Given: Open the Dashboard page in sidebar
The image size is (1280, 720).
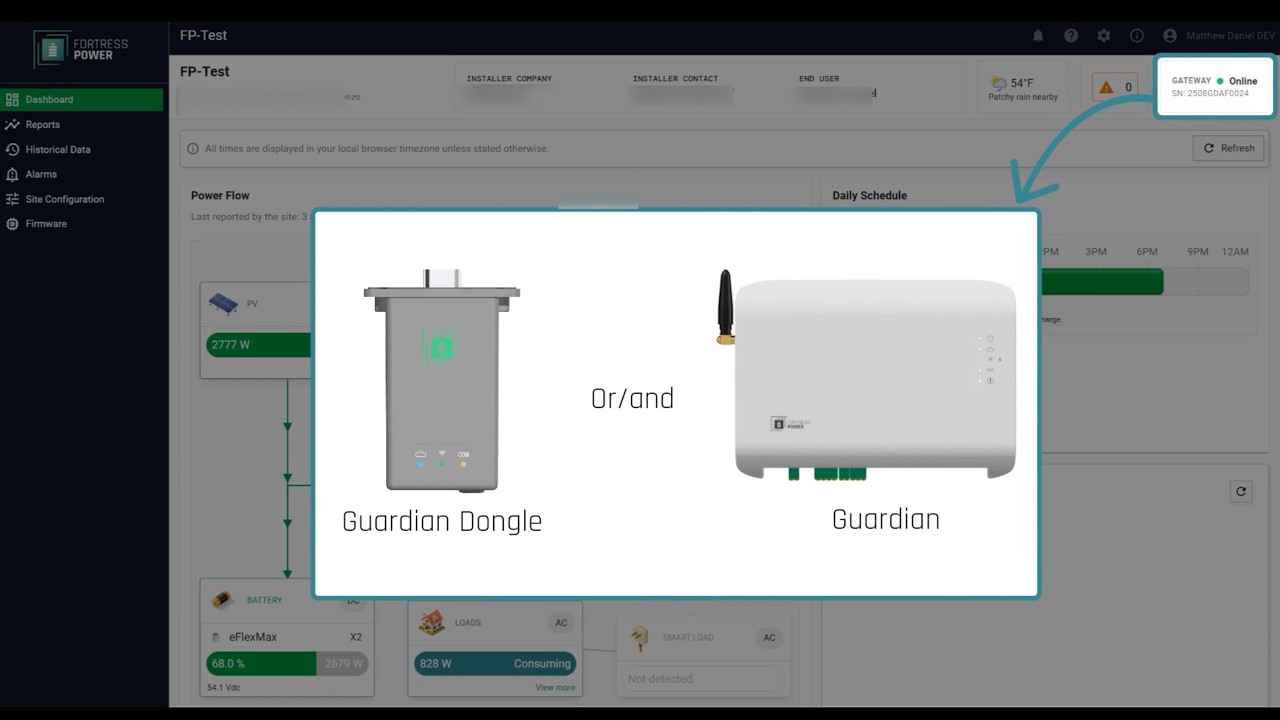Looking at the screenshot, I should pos(82,99).
